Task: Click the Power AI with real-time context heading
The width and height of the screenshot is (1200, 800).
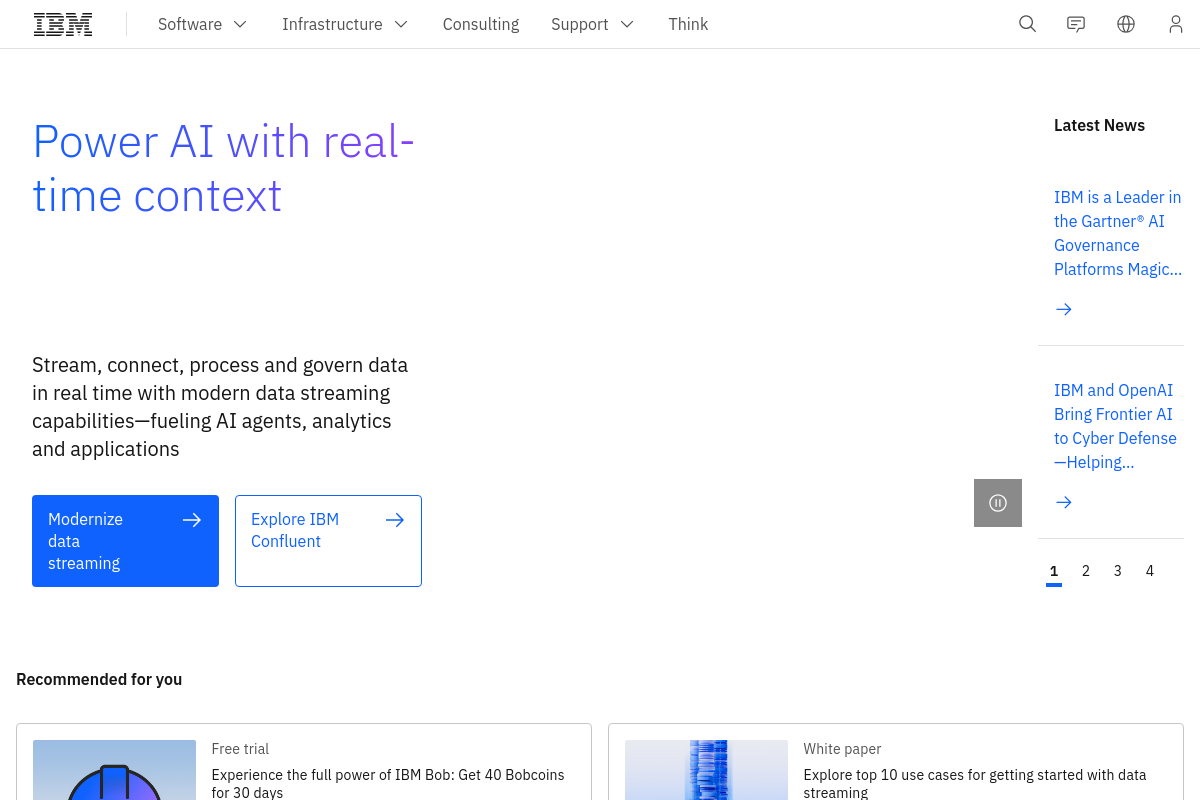Action: 224,168
